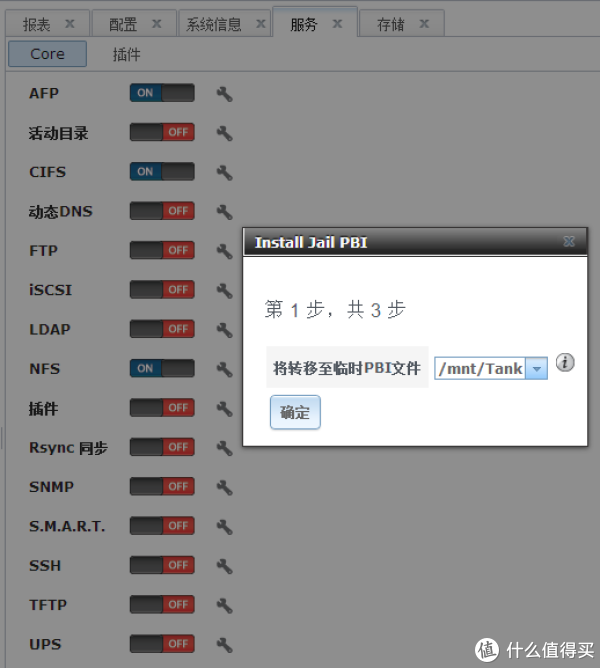Toggle the S.M.A.R.T. service on
The width and height of the screenshot is (600, 668).
(x=162, y=526)
